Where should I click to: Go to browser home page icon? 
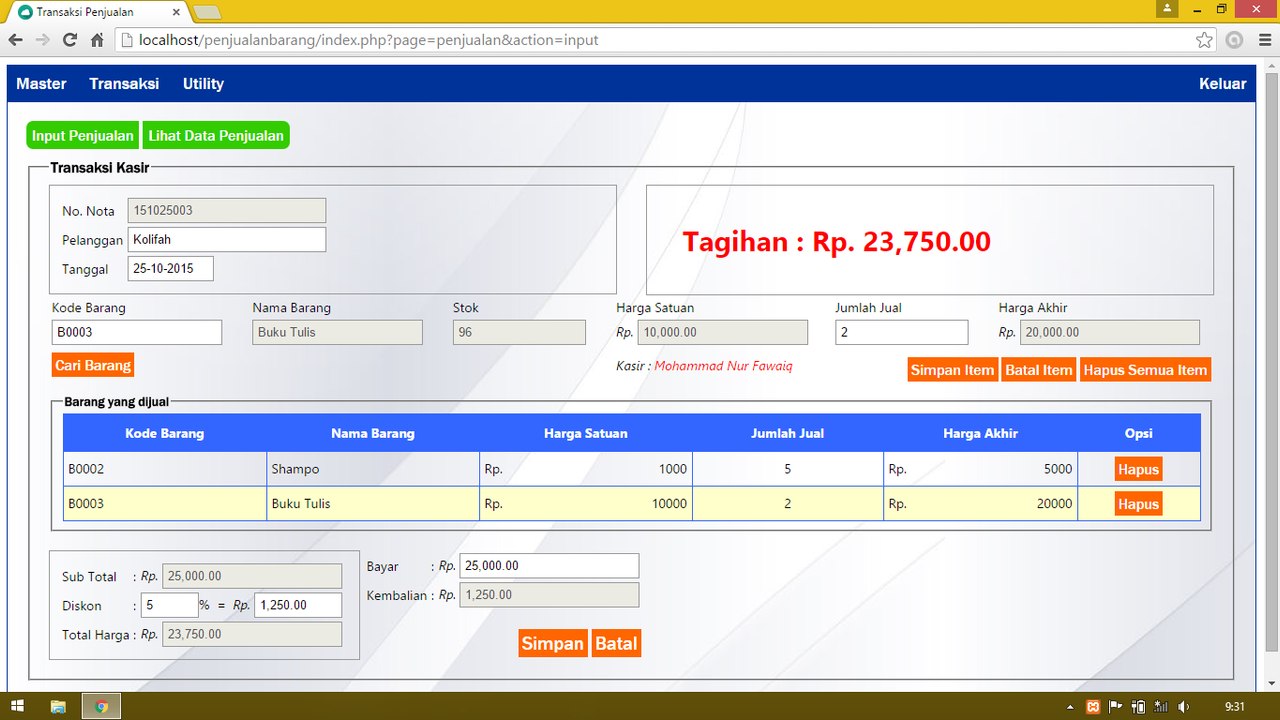97,40
